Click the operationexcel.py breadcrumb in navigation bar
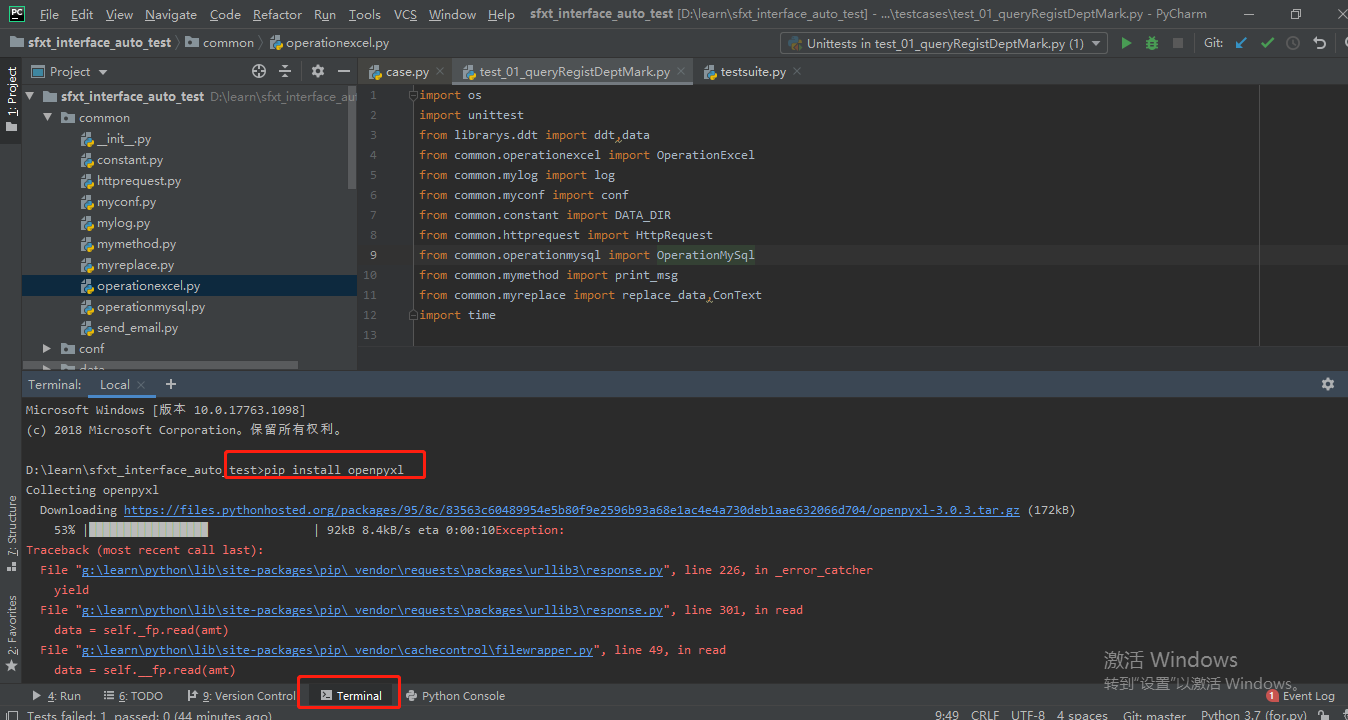 click(x=330, y=43)
